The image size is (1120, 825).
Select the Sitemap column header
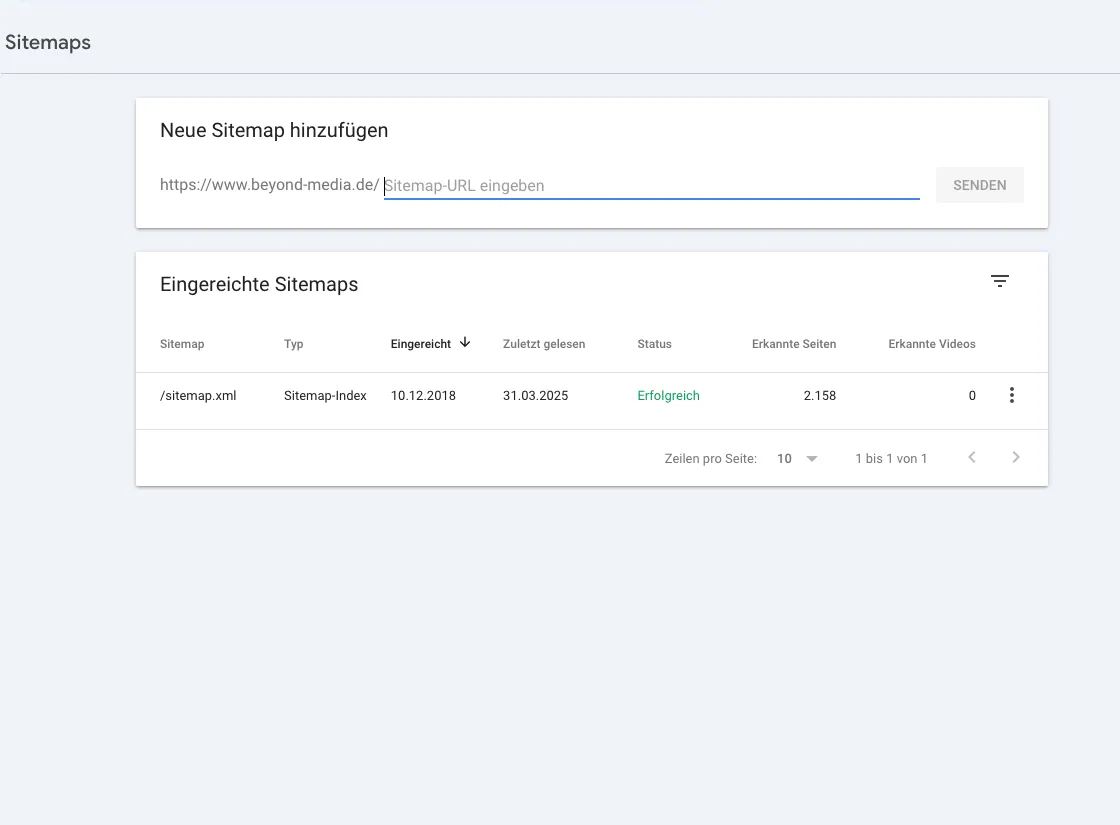click(x=182, y=343)
